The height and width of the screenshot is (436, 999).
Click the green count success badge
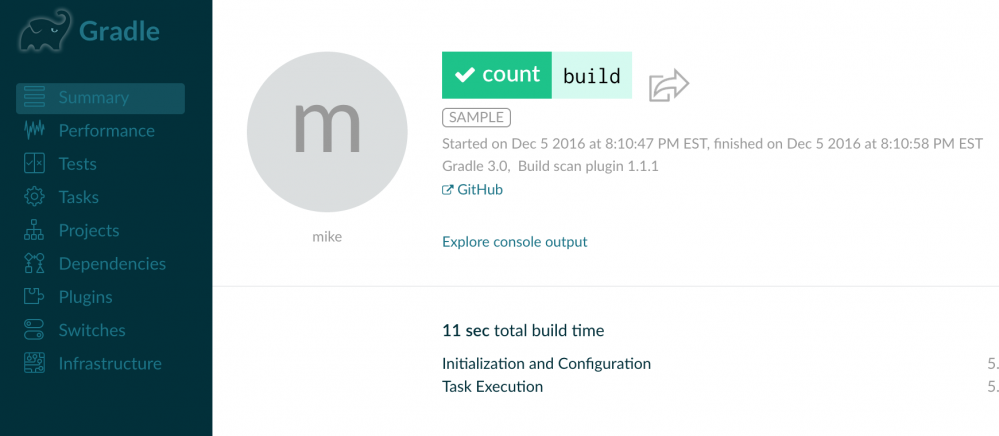497,75
